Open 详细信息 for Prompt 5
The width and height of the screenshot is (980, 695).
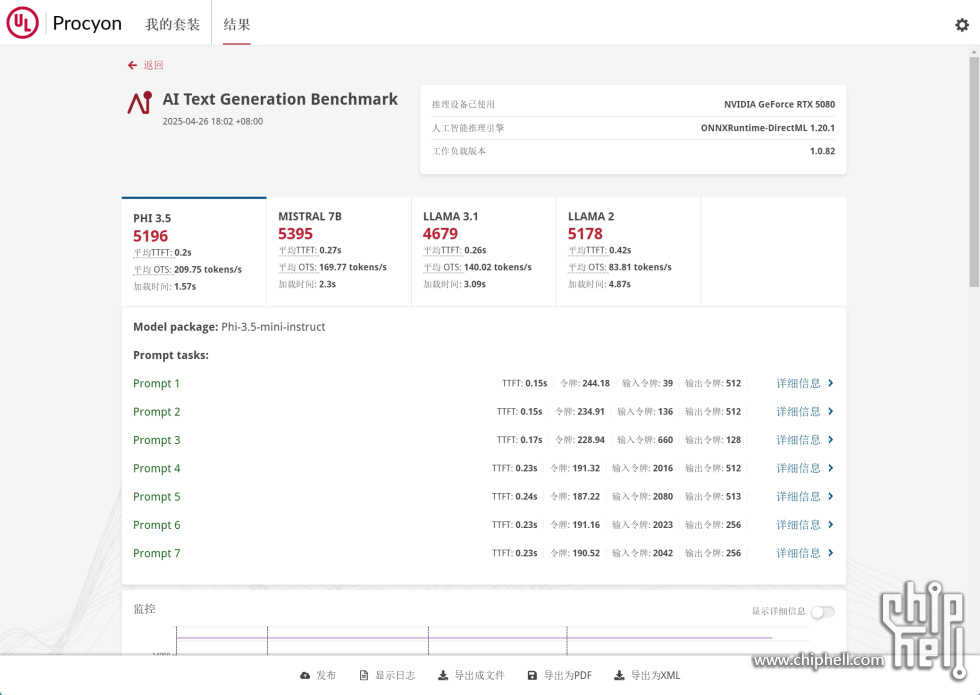[x=798, y=496]
